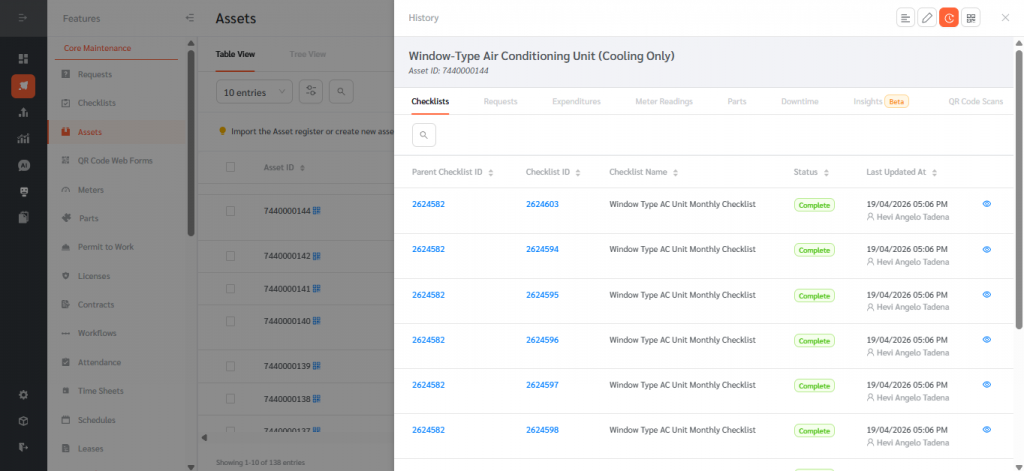Click the filter icon in Assets toolbar
Screen dimensions: 1024x471
311,92
